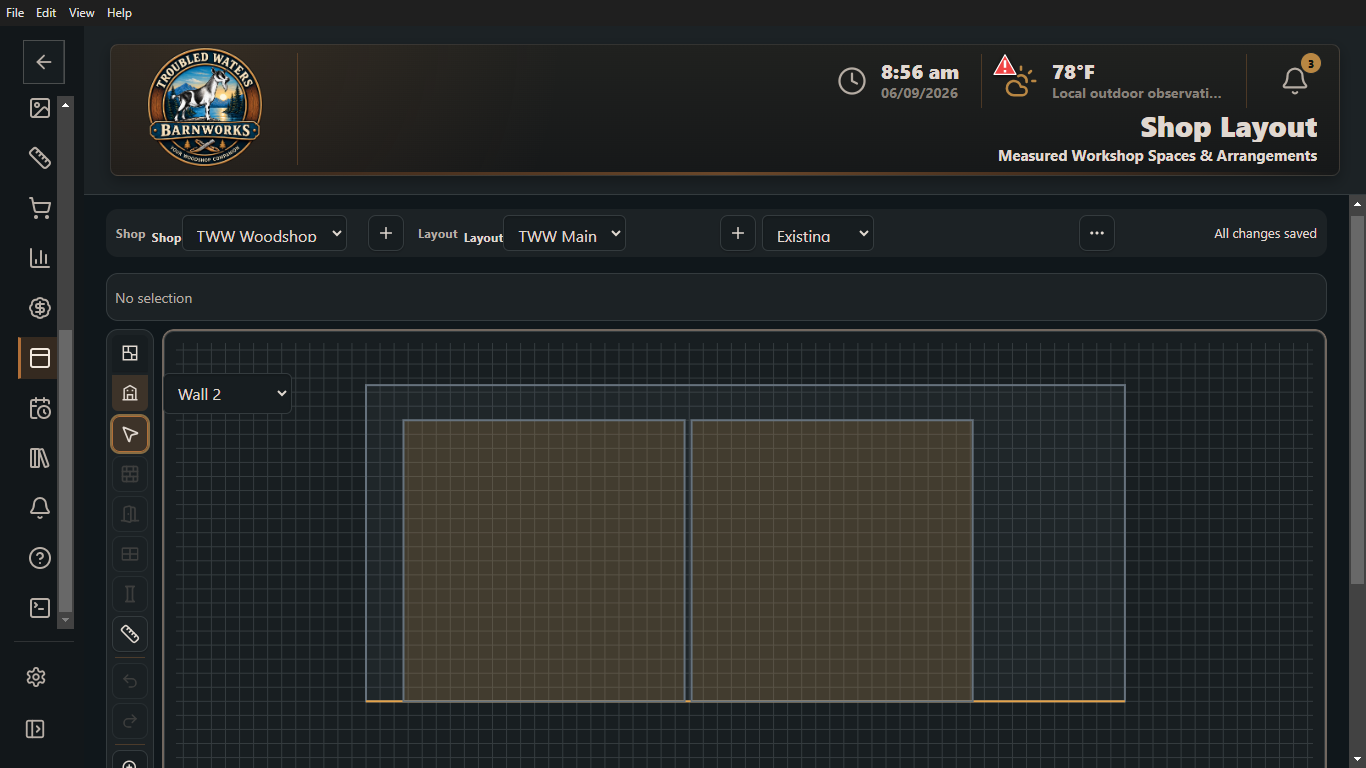Click the Troubled Waters Barnworks logo

(x=205, y=109)
